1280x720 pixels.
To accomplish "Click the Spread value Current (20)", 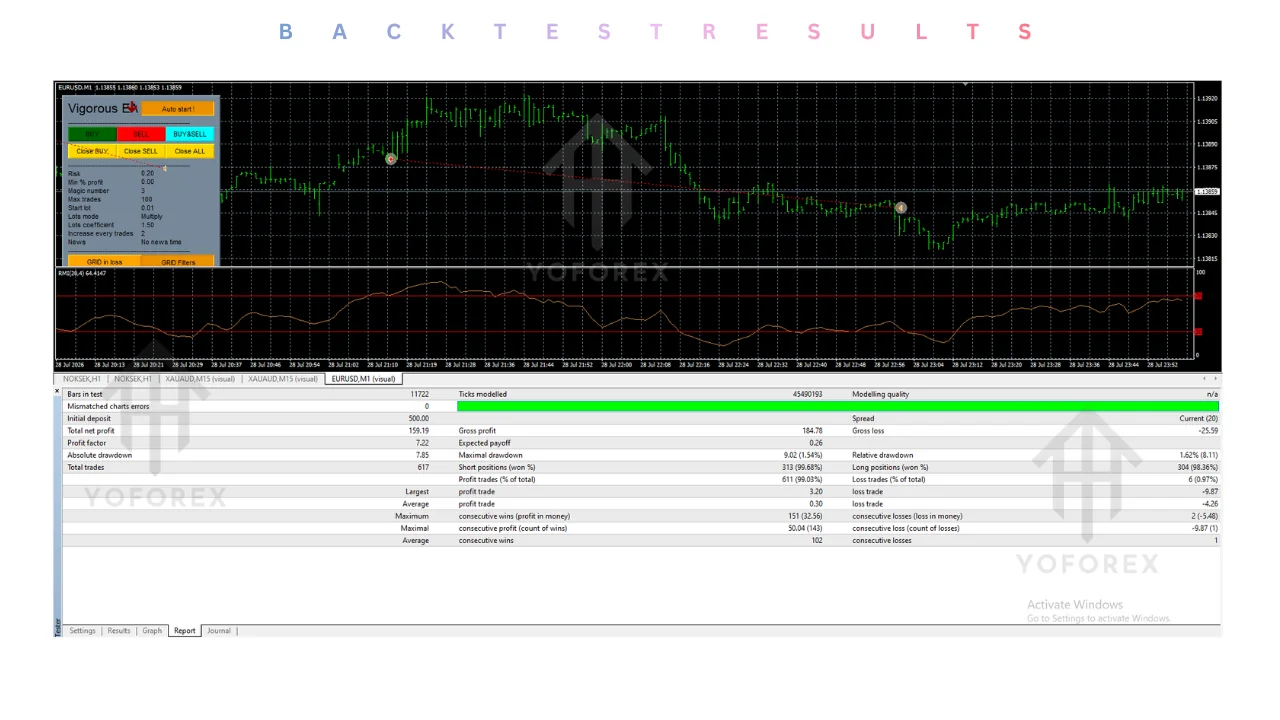I will pyautogui.click(x=1198, y=418).
